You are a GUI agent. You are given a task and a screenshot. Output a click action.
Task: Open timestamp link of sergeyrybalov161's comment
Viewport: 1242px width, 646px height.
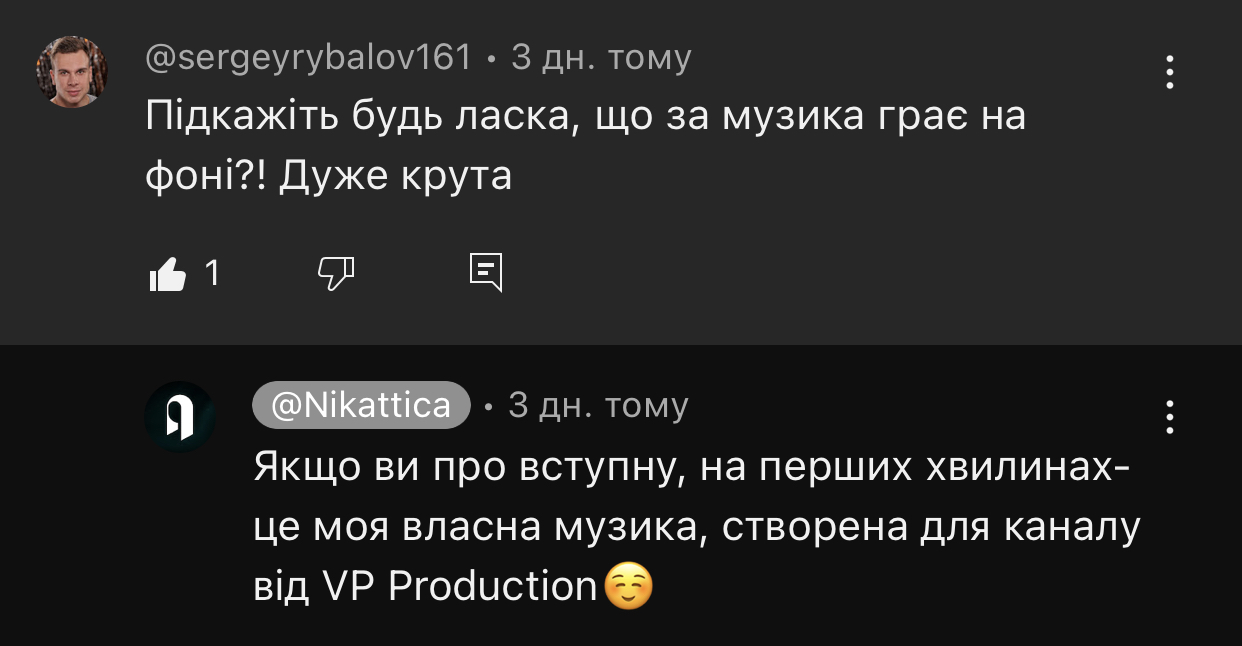click(x=601, y=58)
